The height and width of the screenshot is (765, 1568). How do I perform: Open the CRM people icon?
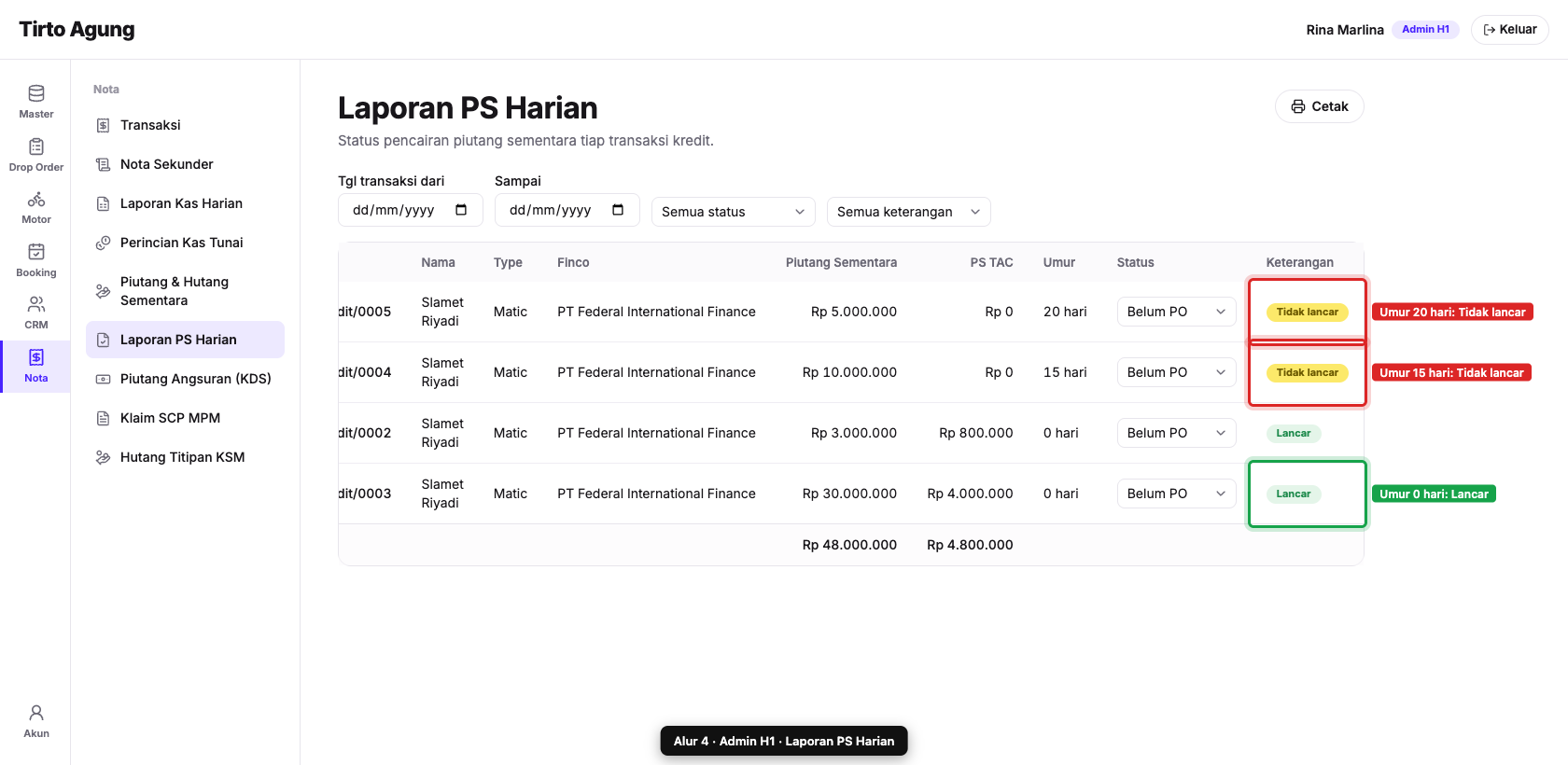[x=36, y=304]
